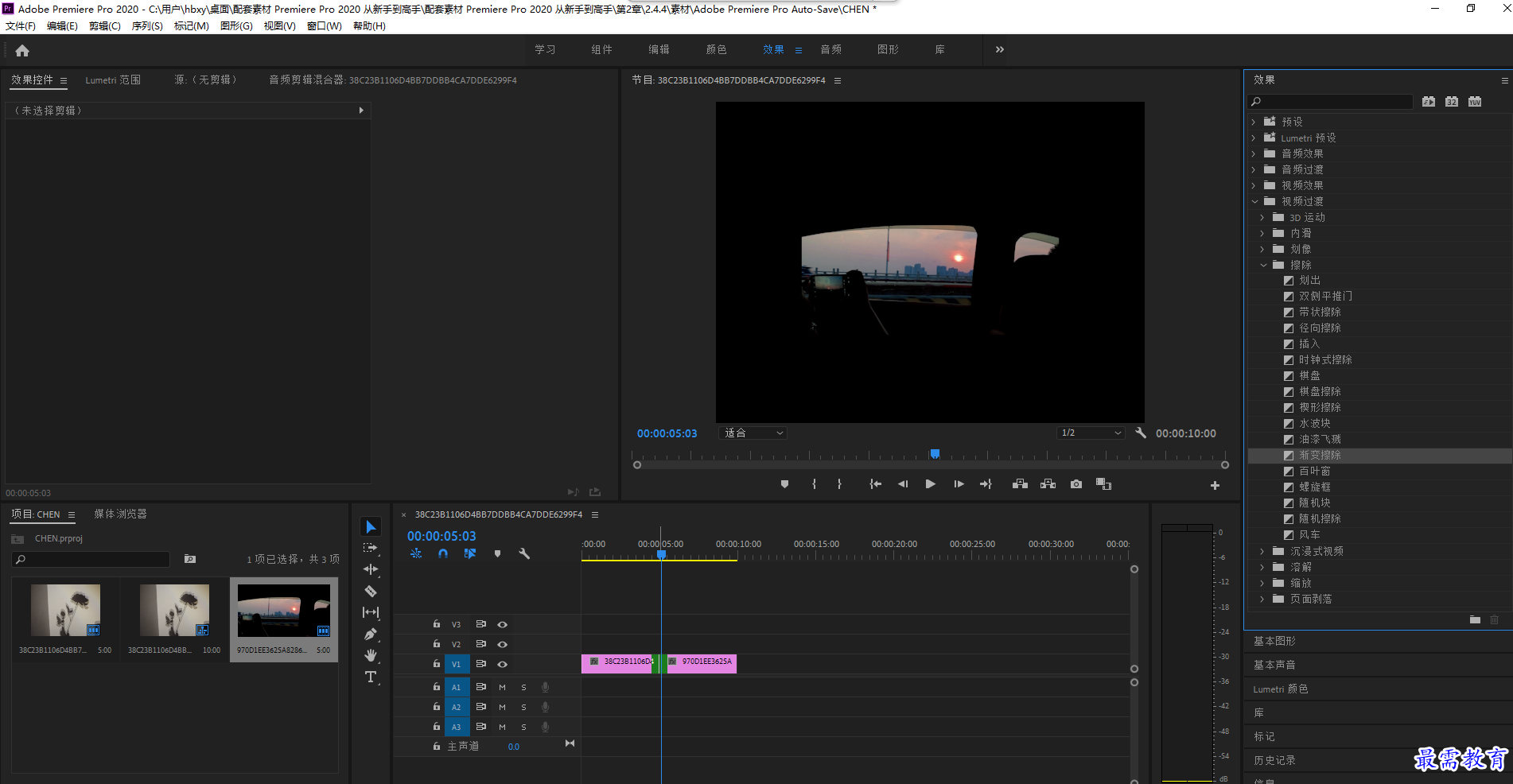Select the Selection tool arrow
1513x784 pixels.
pyautogui.click(x=371, y=527)
